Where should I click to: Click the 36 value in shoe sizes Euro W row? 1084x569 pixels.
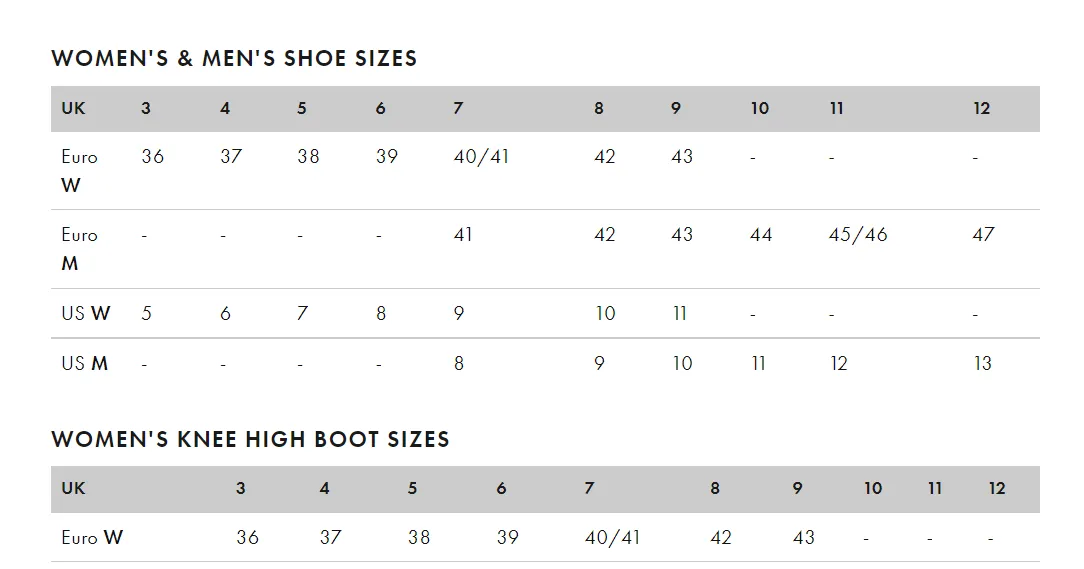point(153,157)
